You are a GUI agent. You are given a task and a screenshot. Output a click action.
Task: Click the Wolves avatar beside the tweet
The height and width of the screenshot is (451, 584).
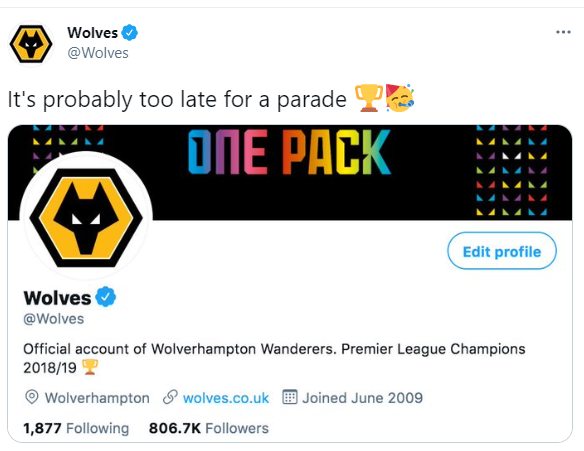click(x=31, y=44)
